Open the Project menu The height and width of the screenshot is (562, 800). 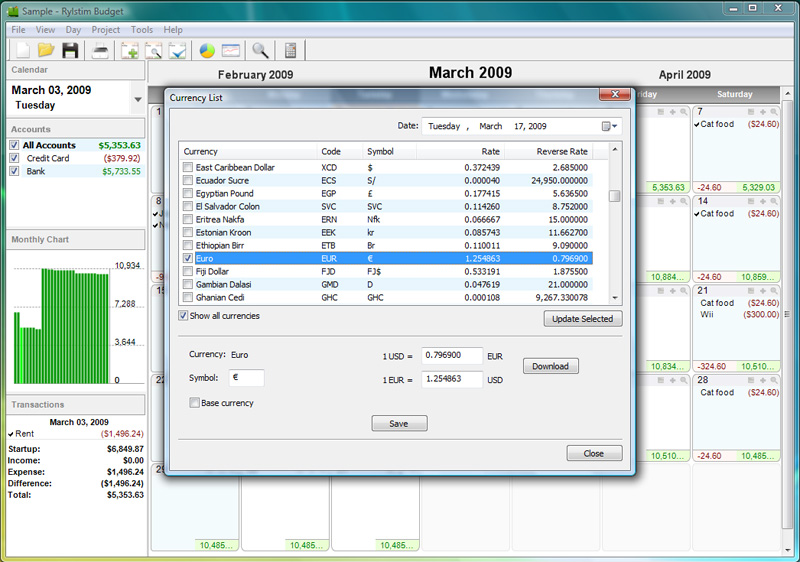(105, 30)
